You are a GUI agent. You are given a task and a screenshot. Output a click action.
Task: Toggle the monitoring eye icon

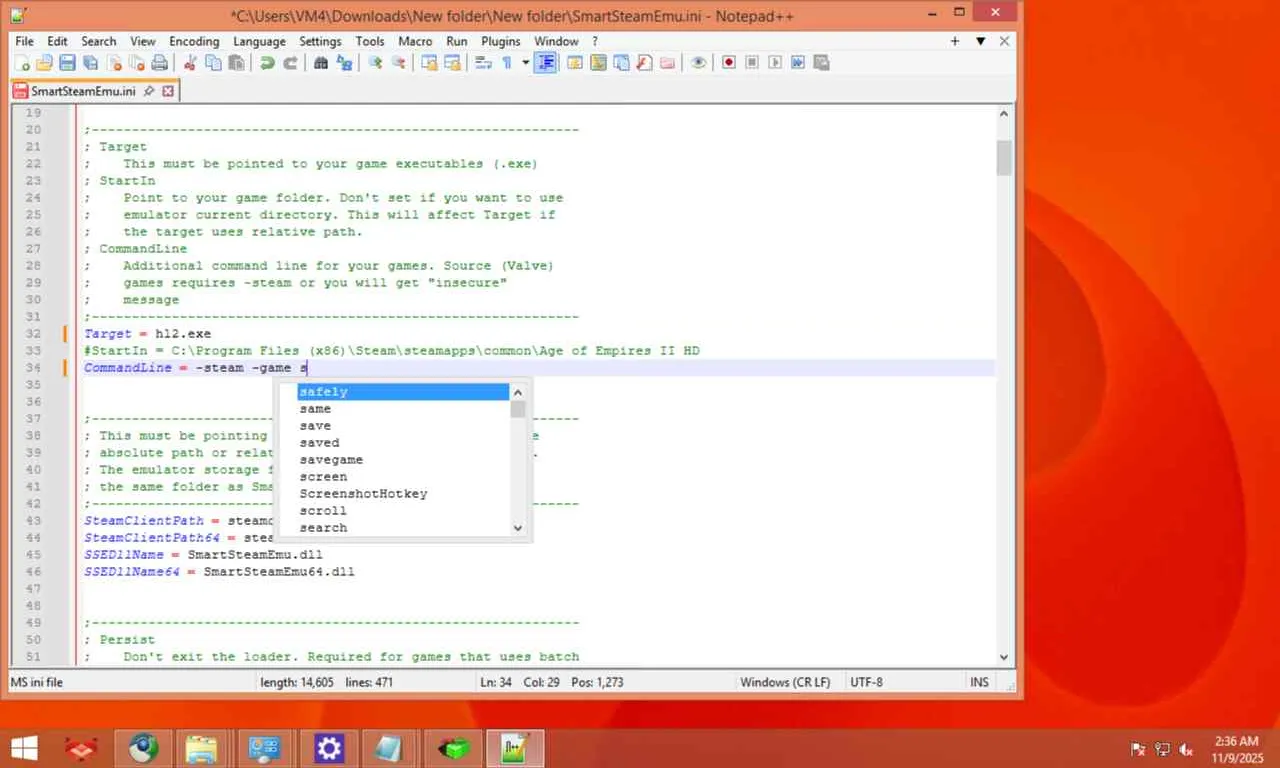pyautogui.click(x=698, y=62)
